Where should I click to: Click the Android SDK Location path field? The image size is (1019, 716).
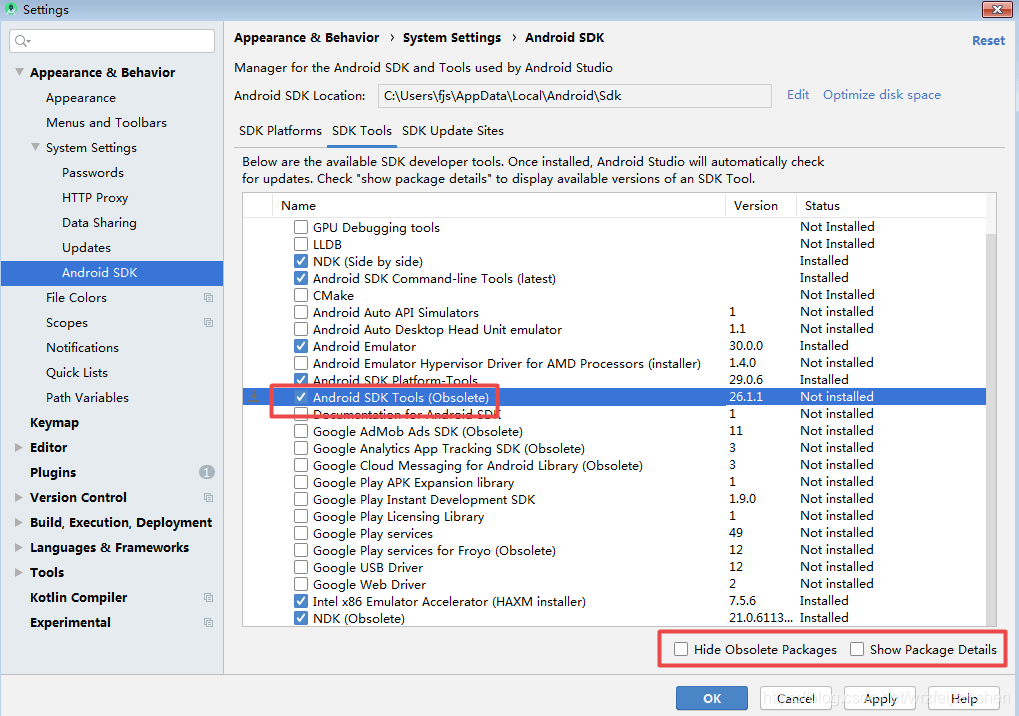574,96
